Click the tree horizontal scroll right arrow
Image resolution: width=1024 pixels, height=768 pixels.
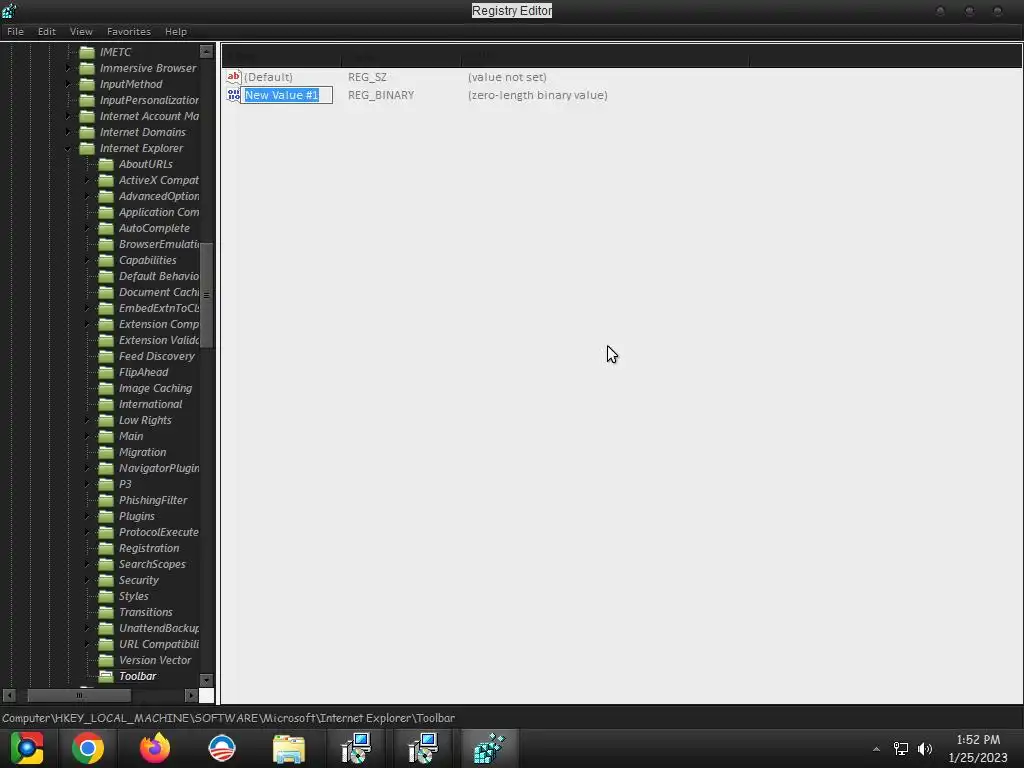point(191,696)
